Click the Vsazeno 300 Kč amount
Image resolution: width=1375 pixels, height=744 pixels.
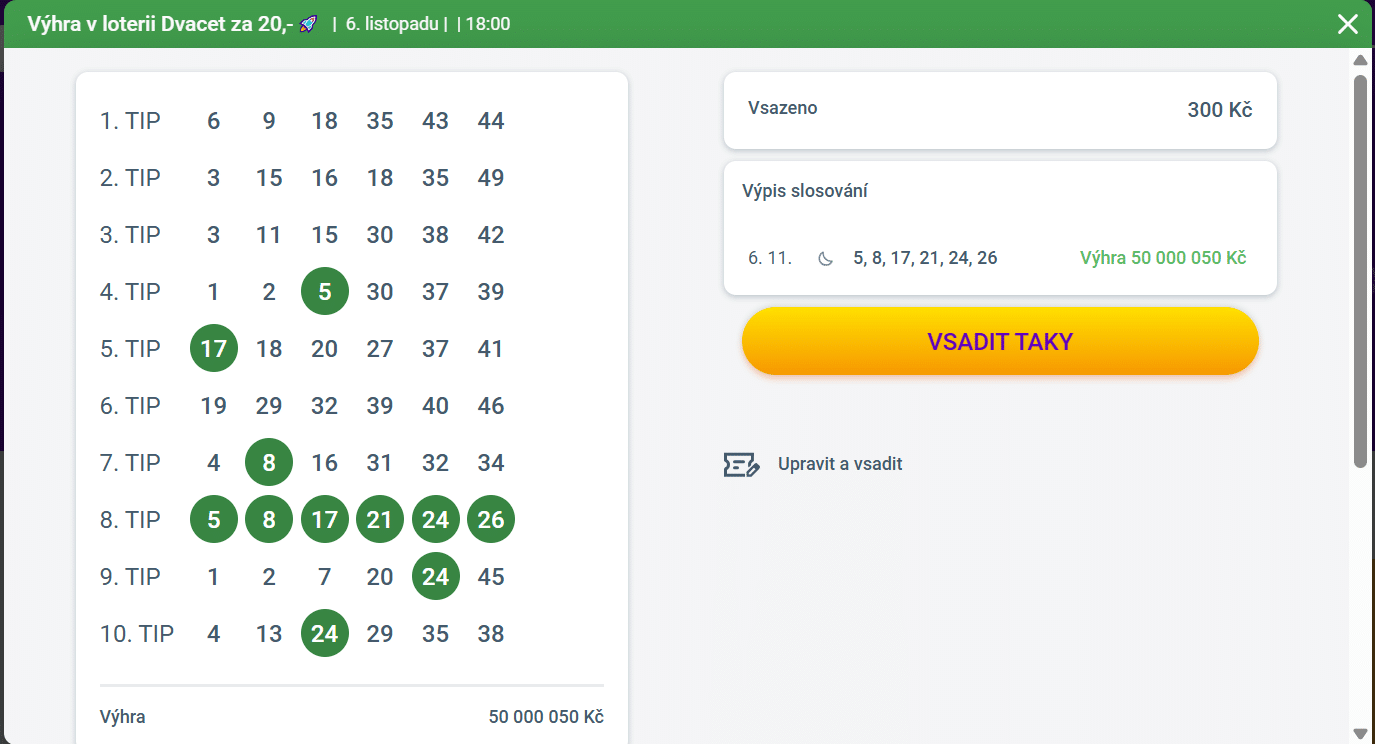click(1219, 110)
